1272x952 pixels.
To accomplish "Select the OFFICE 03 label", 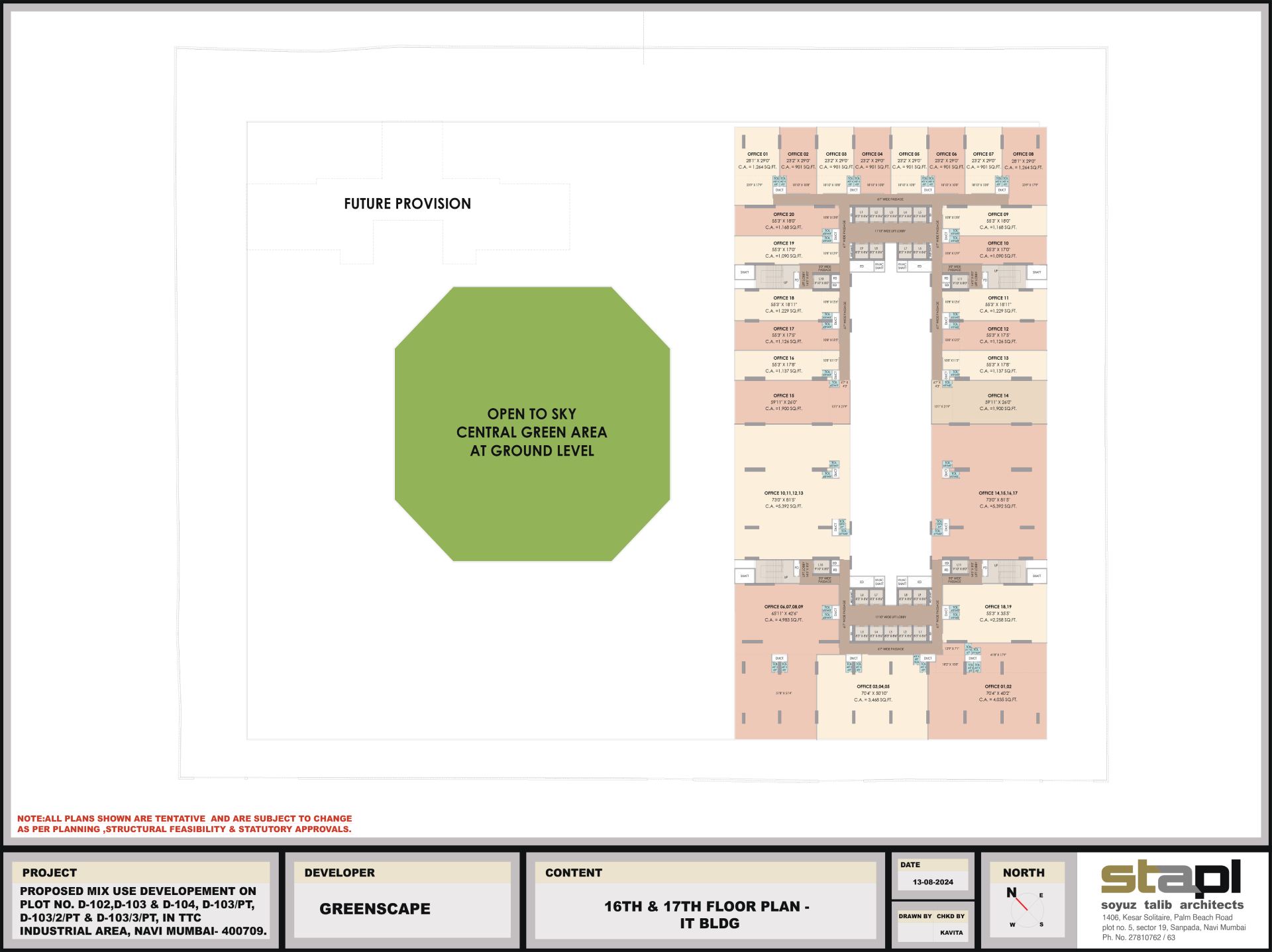I will (x=836, y=154).
